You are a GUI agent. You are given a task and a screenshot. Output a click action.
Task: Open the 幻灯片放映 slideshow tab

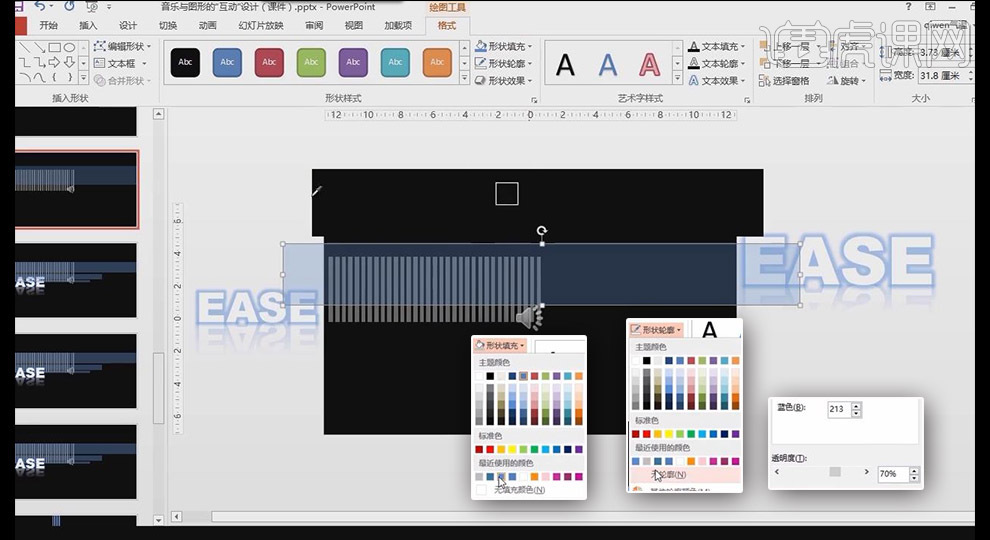click(261, 25)
